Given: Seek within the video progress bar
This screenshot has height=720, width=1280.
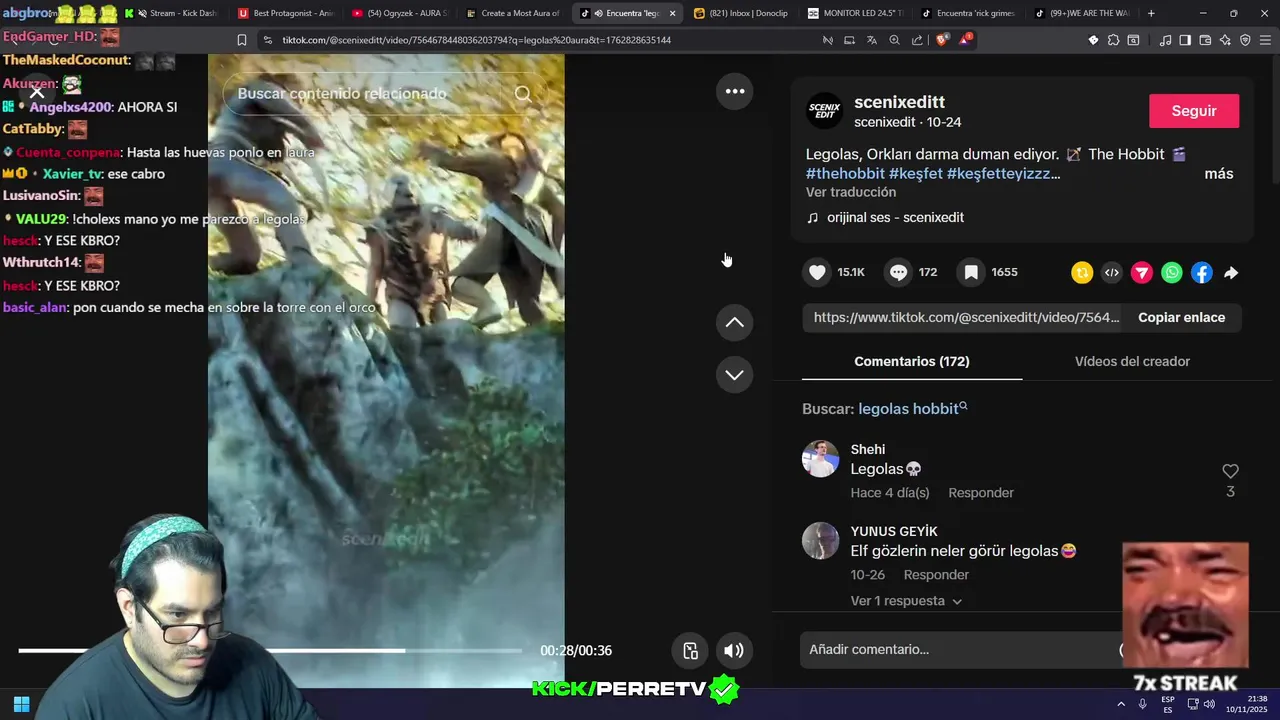Looking at the screenshot, I should point(270,651).
